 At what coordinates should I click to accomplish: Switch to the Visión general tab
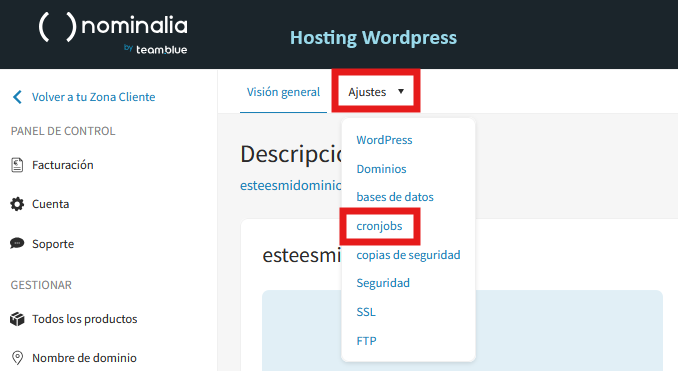(x=283, y=92)
